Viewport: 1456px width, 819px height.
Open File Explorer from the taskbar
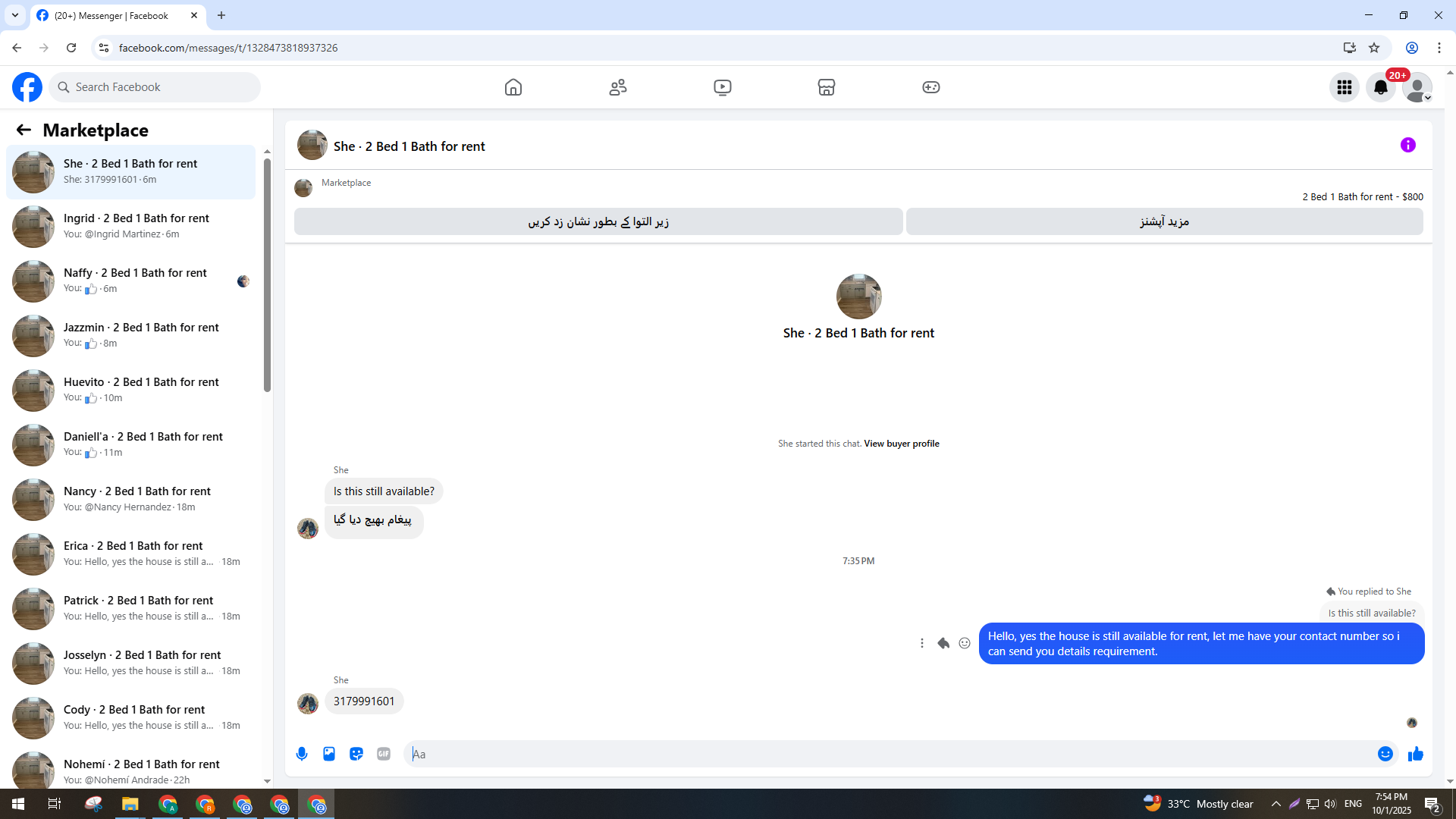click(x=130, y=804)
